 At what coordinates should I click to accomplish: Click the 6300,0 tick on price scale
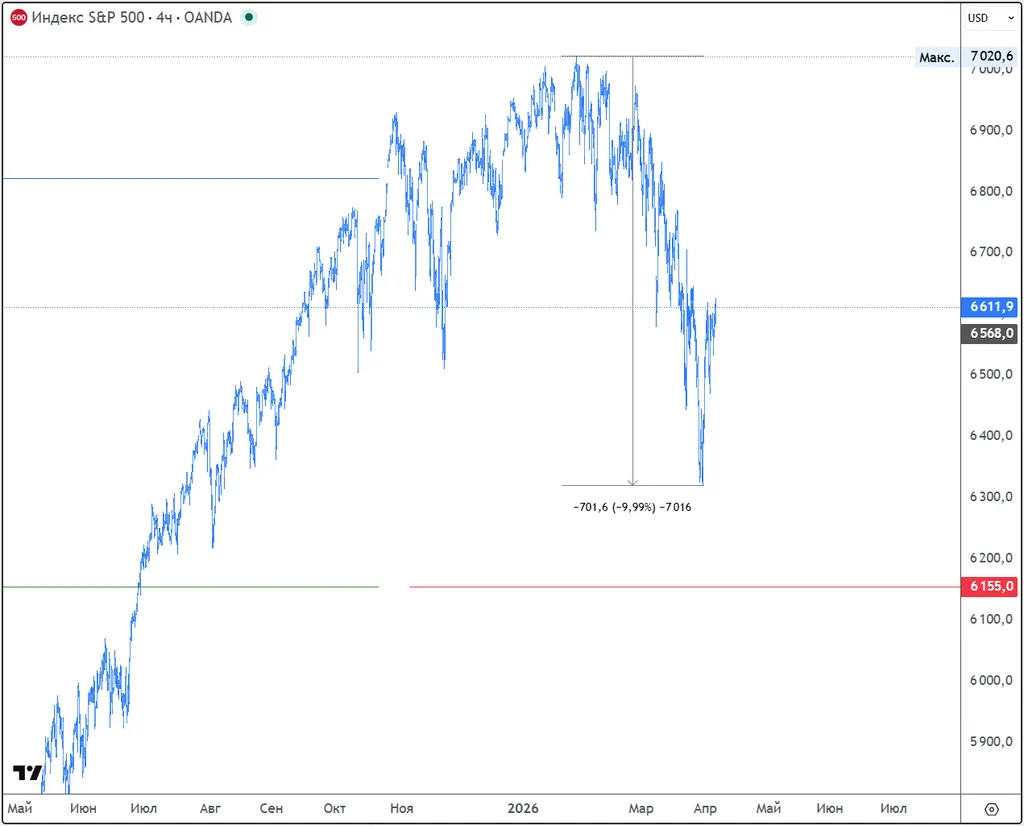pos(989,497)
